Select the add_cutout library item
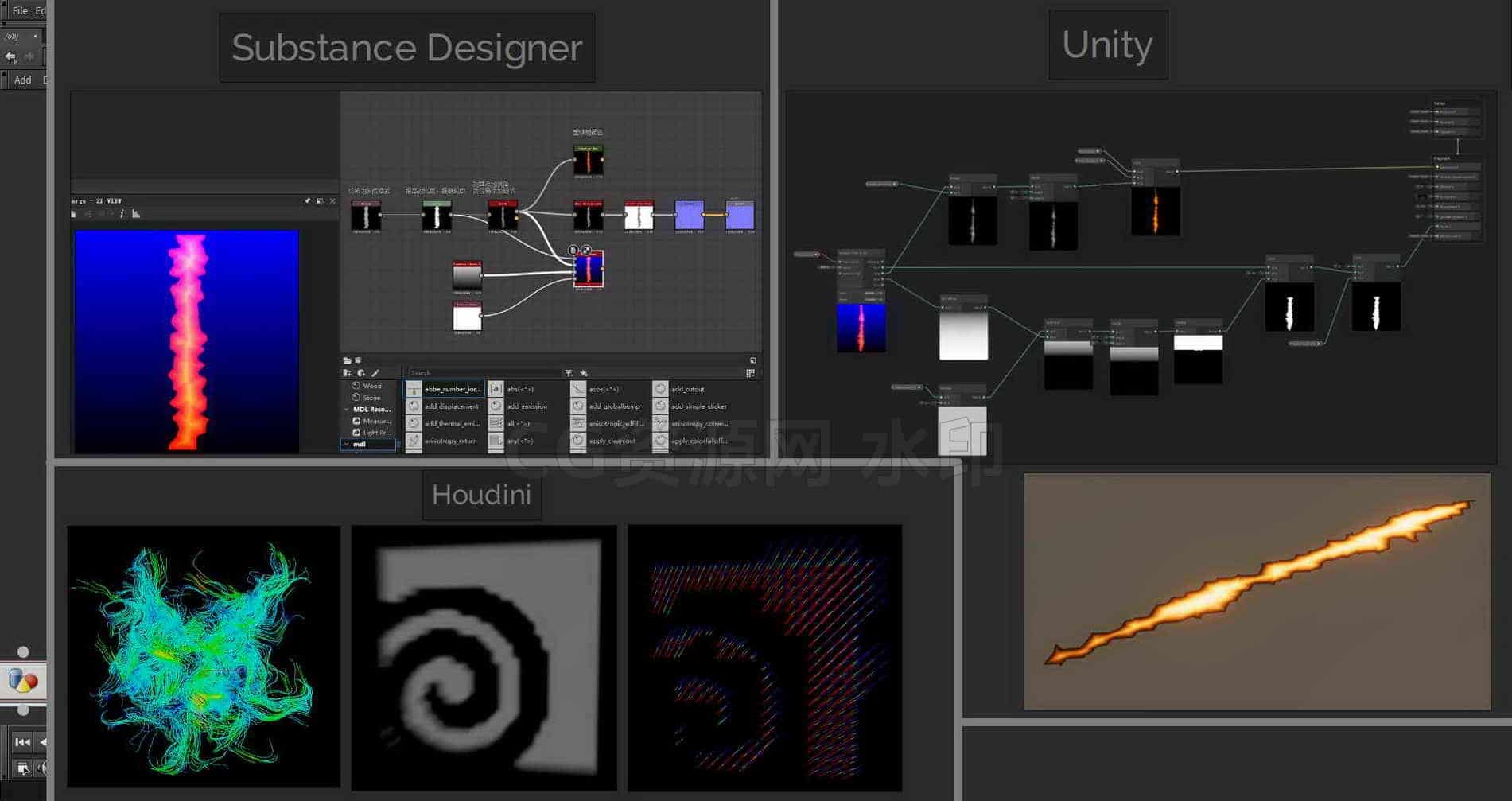Viewport: 1512px width, 801px height. click(679, 389)
